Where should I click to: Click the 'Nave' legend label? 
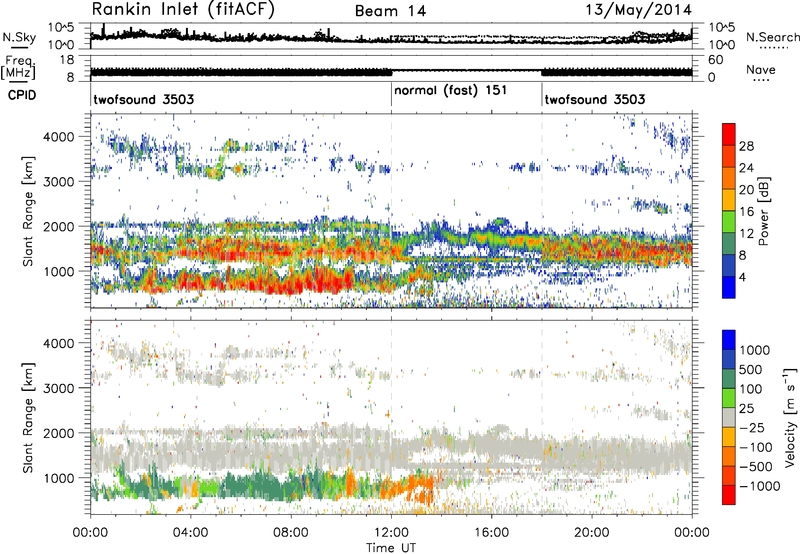pyautogui.click(x=760, y=69)
